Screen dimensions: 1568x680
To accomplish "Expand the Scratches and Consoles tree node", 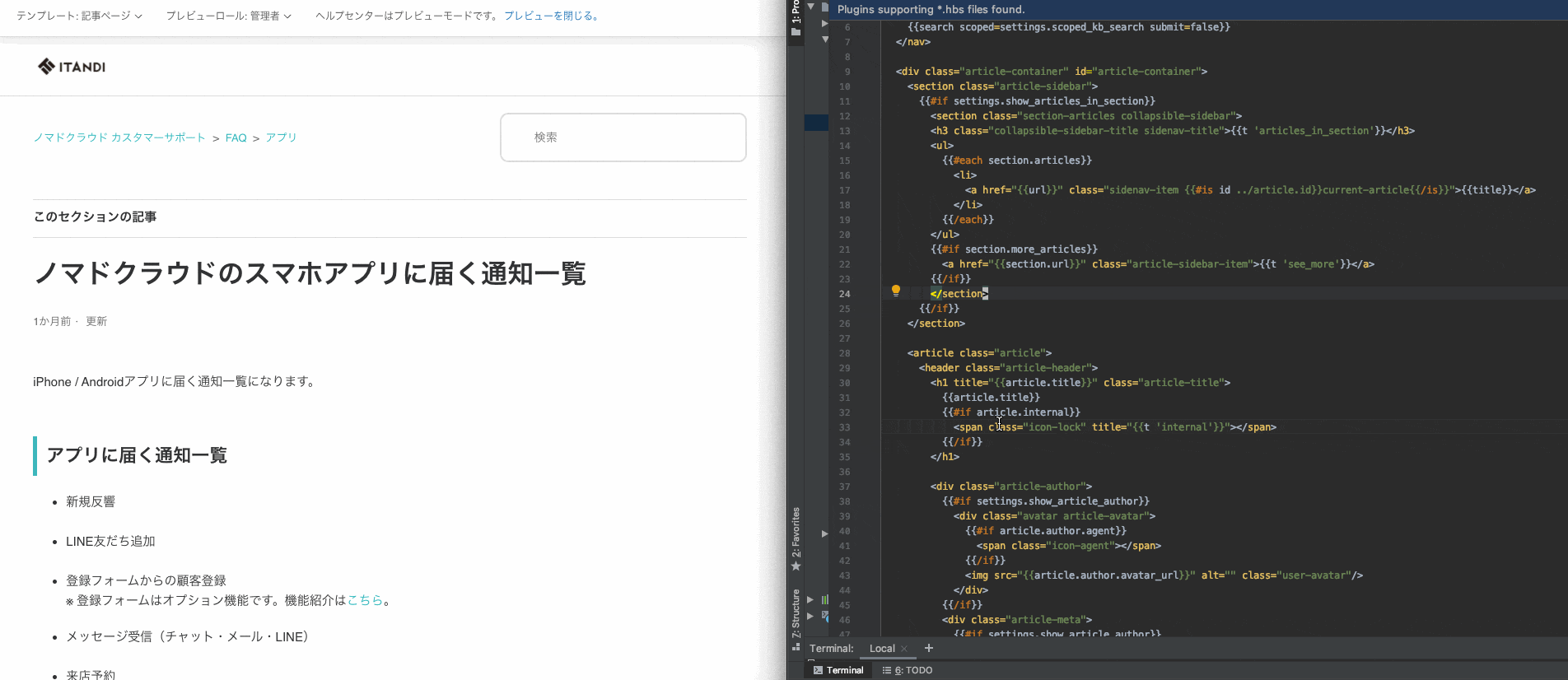I will click(811, 616).
